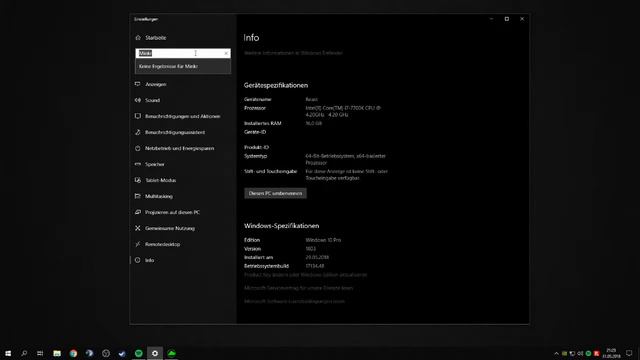Screen dimensions: 640x360
Task: Open Microsoft-Software-Lizenzbedingungen lesen link
Action: click(294, 302)
